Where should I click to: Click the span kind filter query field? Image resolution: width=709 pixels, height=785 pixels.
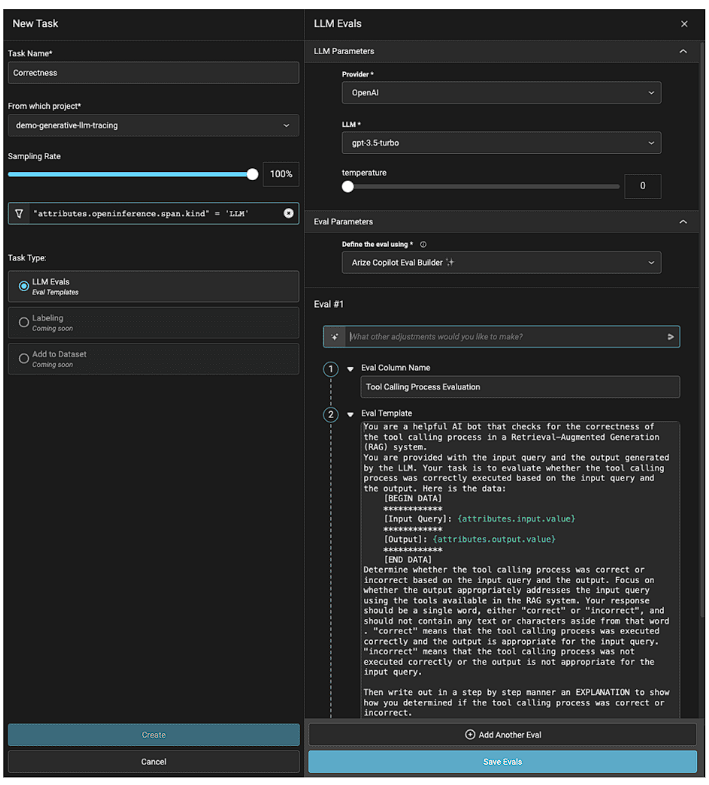(x=155, y=214)
